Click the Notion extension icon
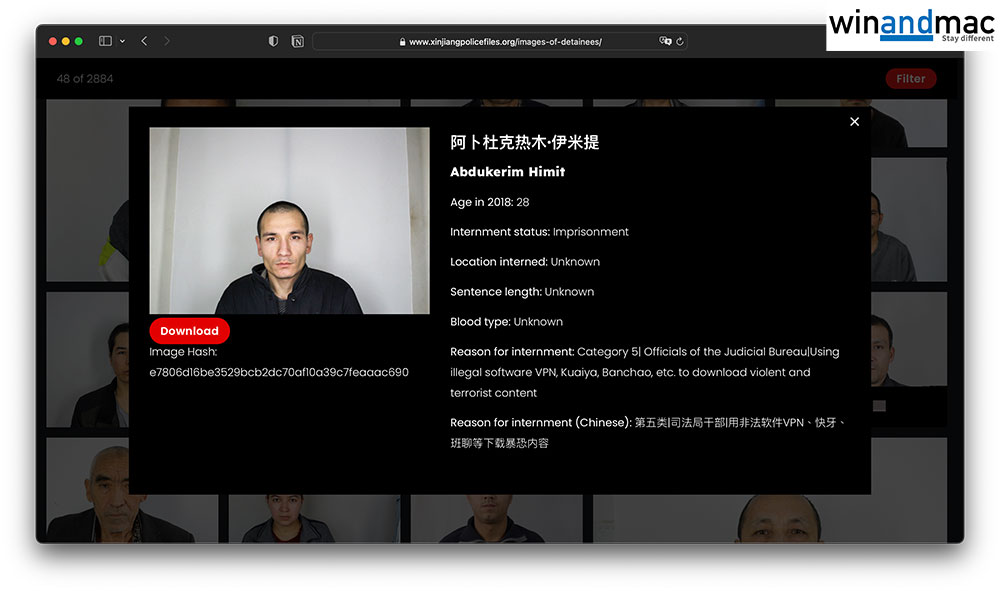Image resolution: width=1000 pixels, height=591 pixels. pyautogui.click(x=297, y=41)
